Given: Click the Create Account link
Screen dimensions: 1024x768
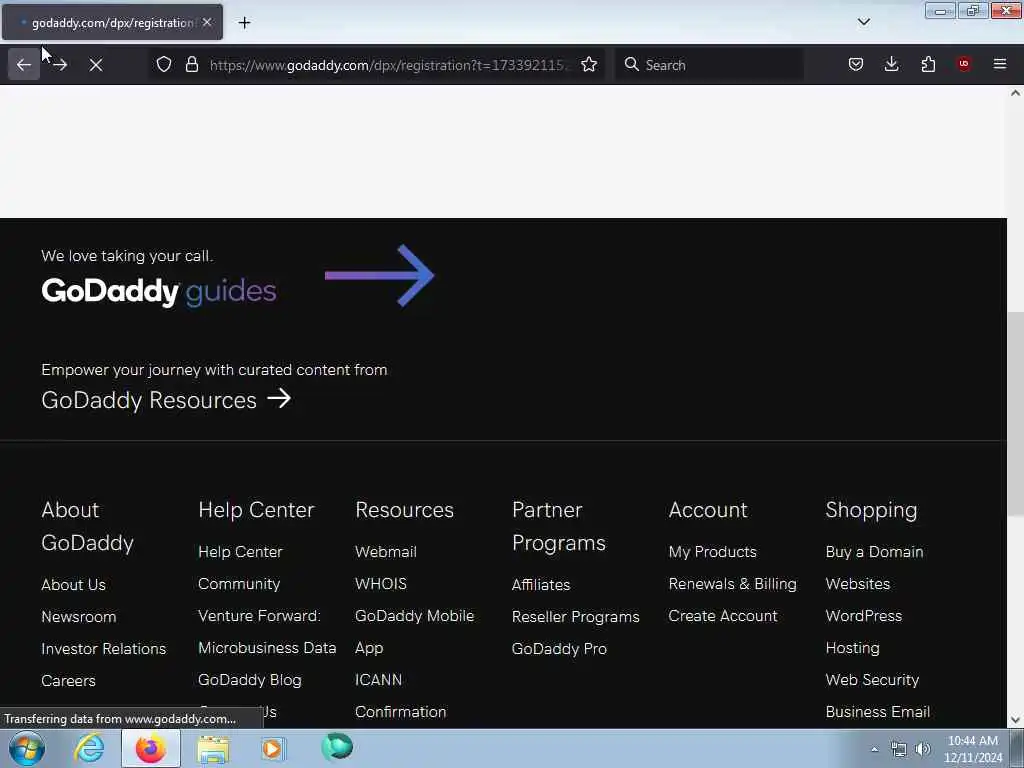Looking at the screenshot, I should pyautogui.click(x=723, y=616).
